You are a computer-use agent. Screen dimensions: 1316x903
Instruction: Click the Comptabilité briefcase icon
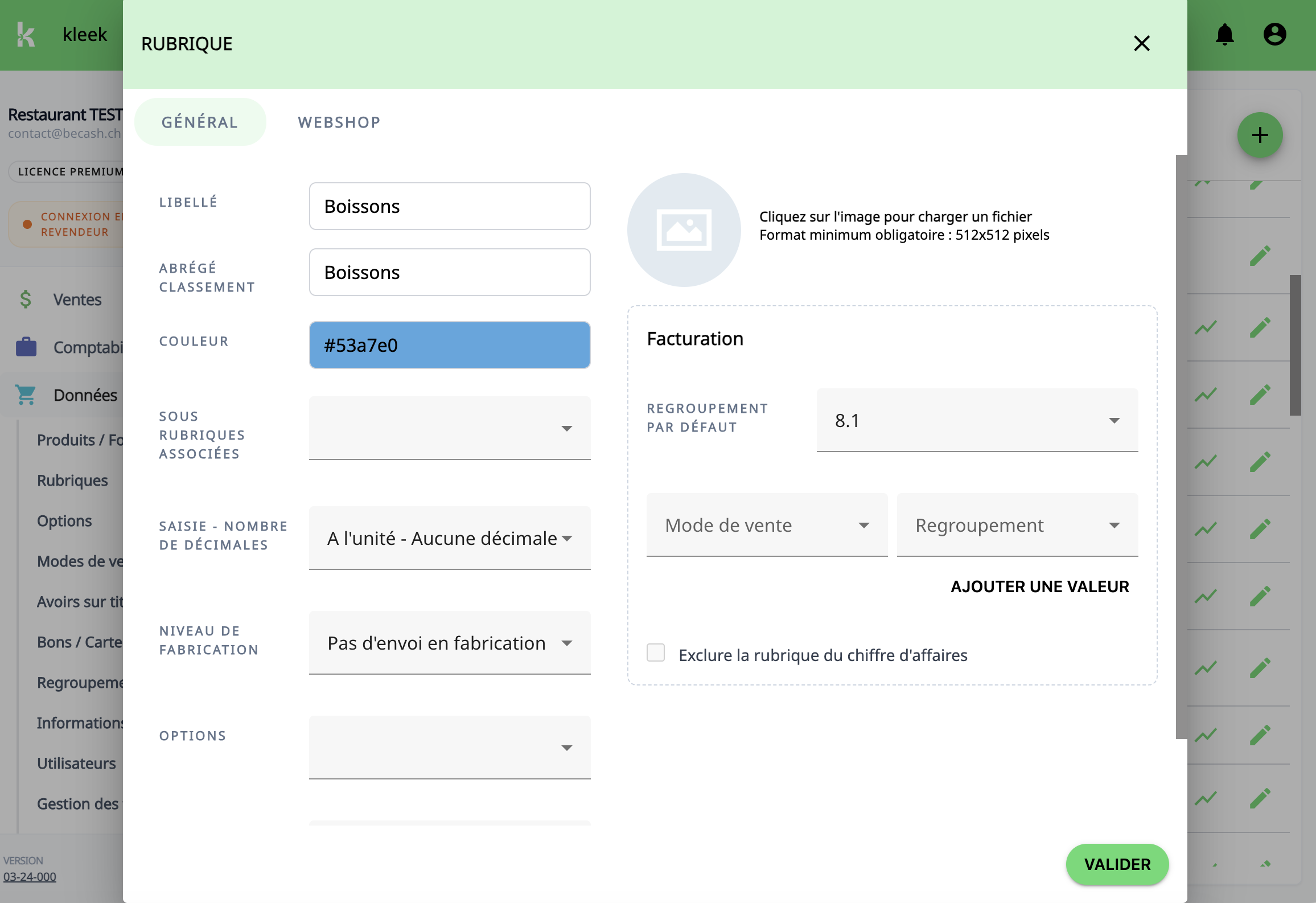pyautogui.click(x=26, y=347)
